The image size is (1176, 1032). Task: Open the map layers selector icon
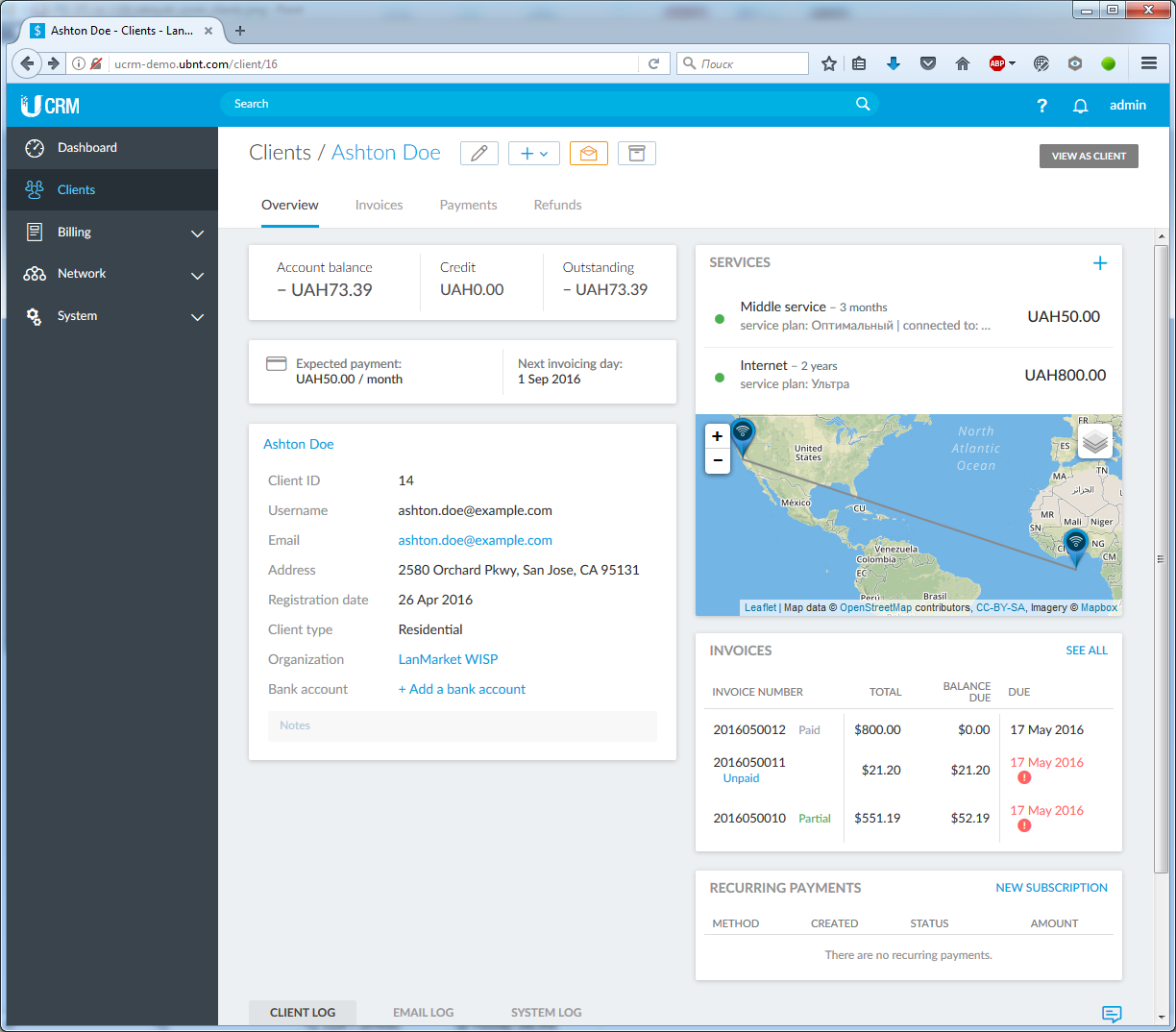1095,442
